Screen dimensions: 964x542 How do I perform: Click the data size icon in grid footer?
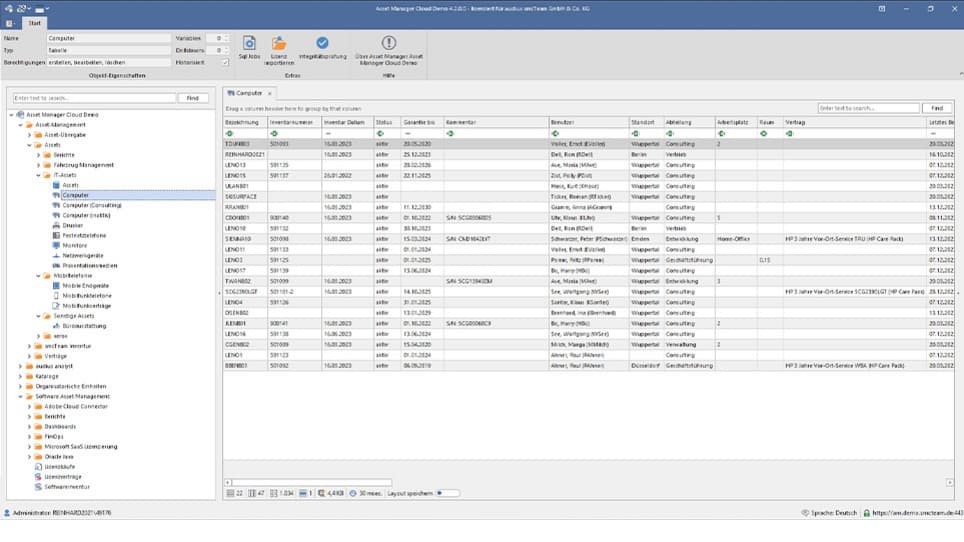pyautogui.click(x=321, y=493)
